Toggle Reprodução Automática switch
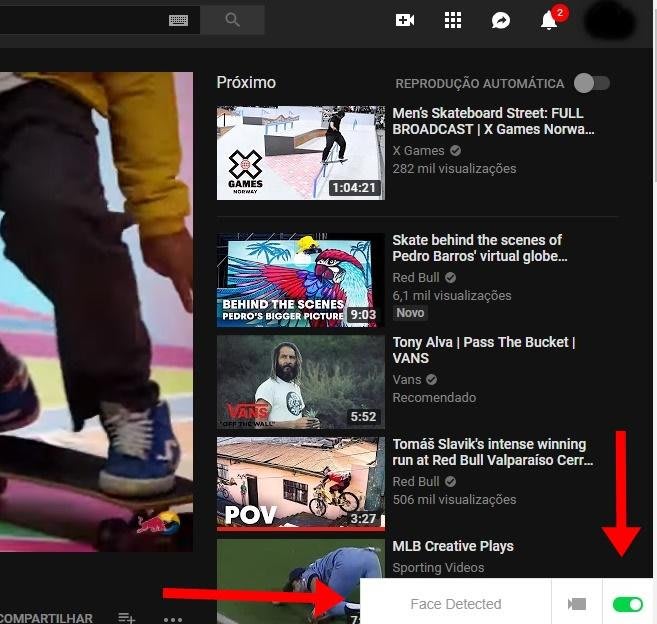This screenshot has width=657, height=624. tap(591, 83)
